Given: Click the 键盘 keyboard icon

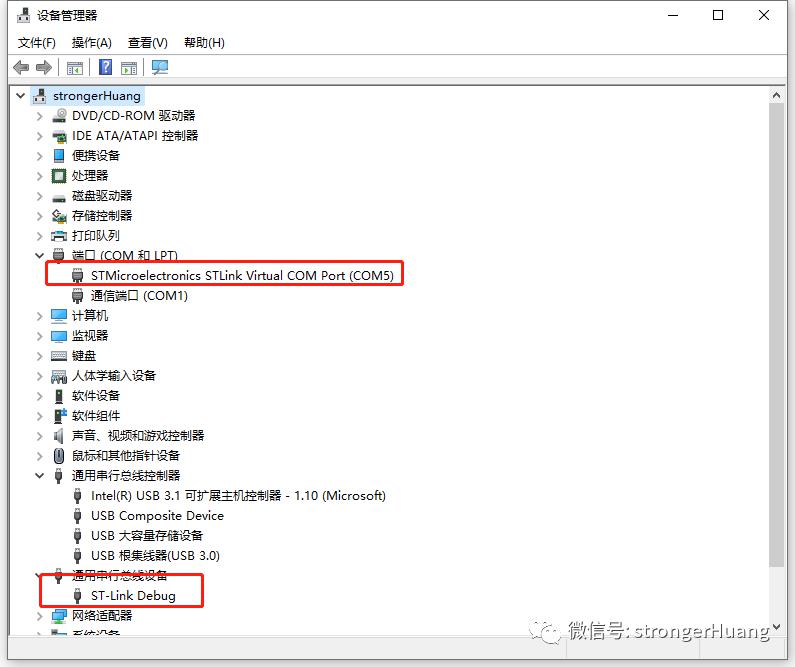Looking at the screenshot, I should [59, 356].
